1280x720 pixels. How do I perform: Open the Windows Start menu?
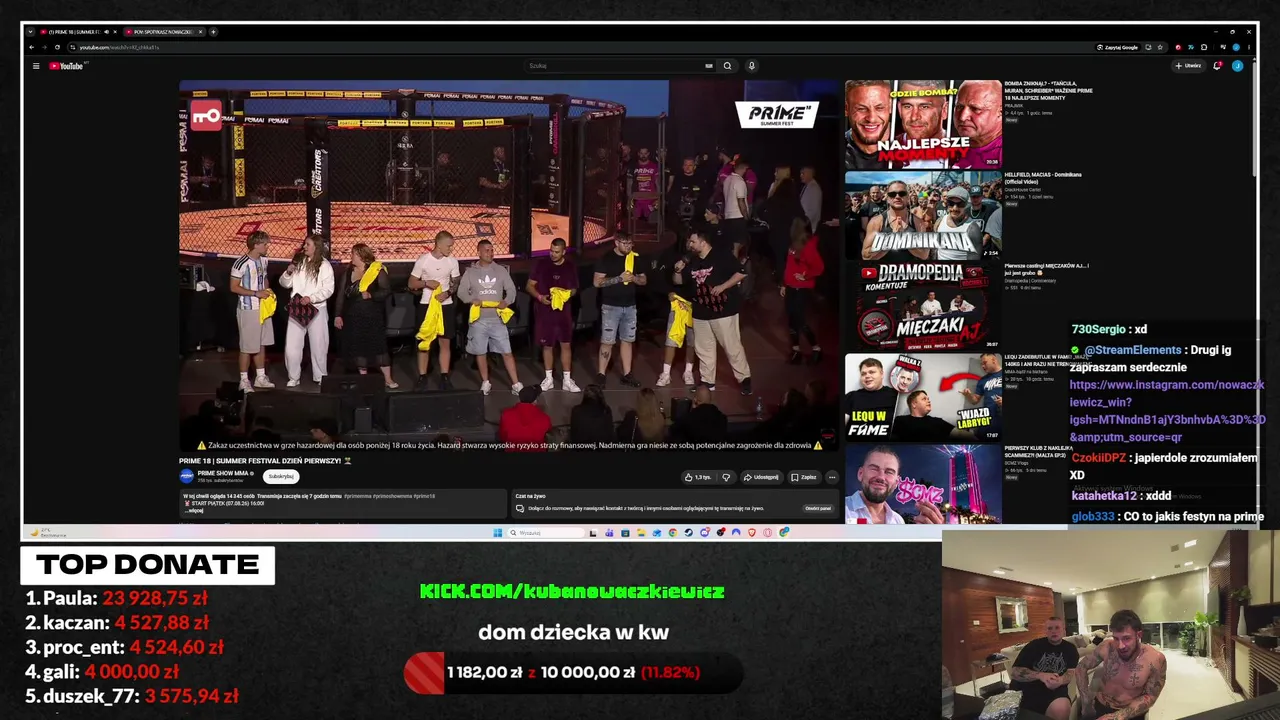click(497, 532)
